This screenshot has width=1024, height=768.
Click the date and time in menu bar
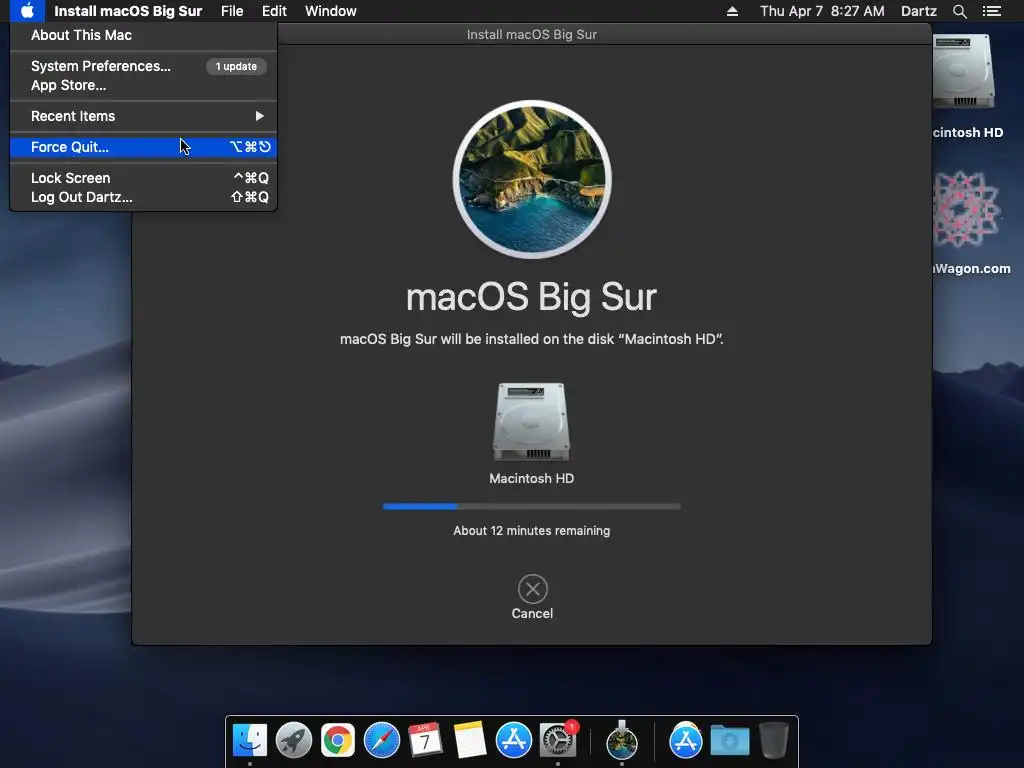(822, 11)
